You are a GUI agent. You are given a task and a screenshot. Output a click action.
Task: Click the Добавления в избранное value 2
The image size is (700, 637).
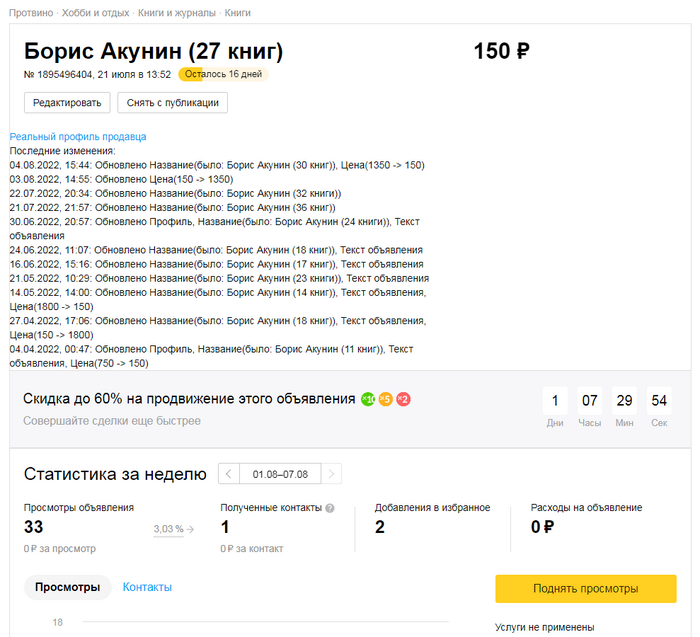click(379, 527)
